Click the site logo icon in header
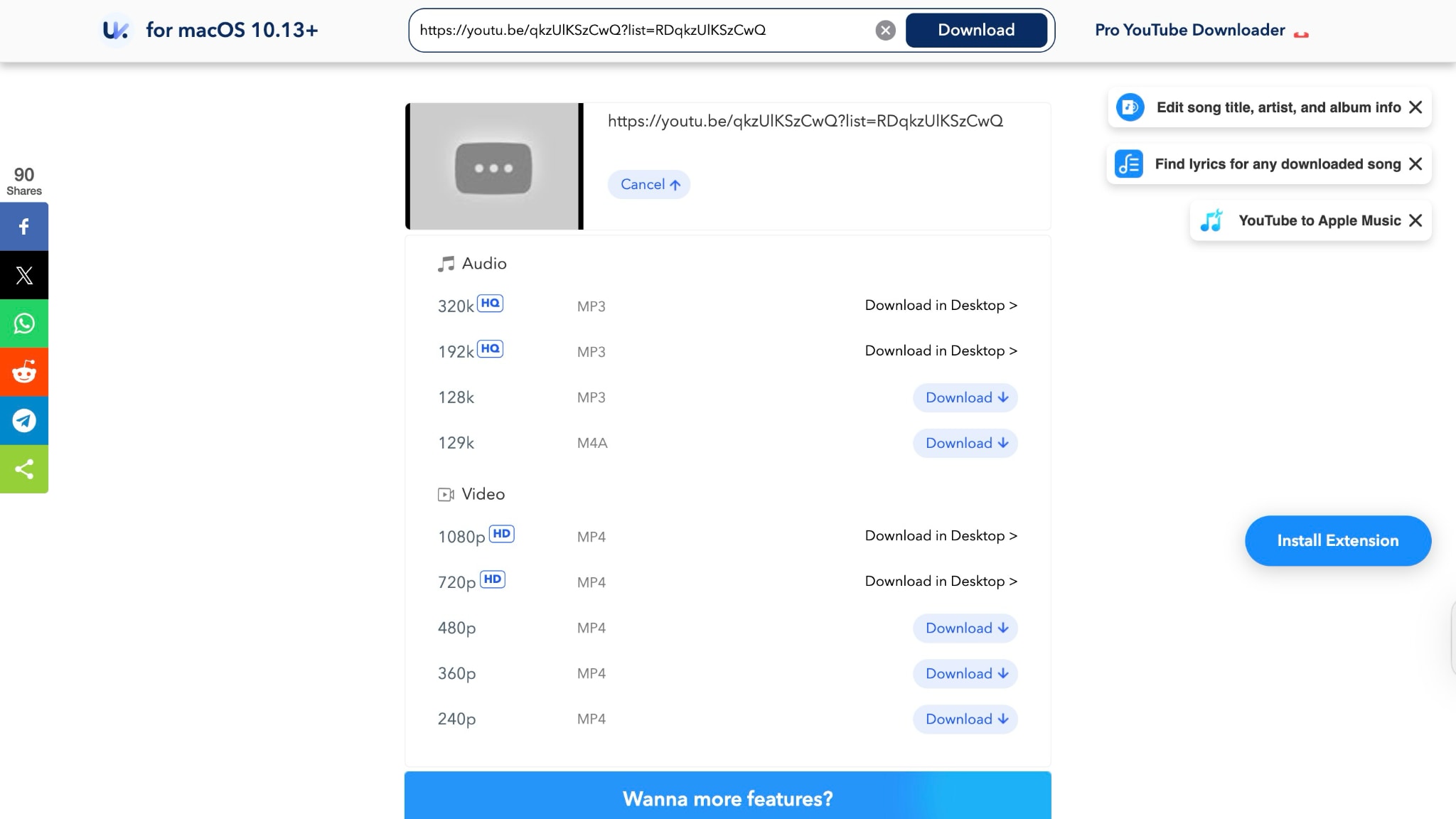The width and height of the screenshot is (1456, 819). 116,30
